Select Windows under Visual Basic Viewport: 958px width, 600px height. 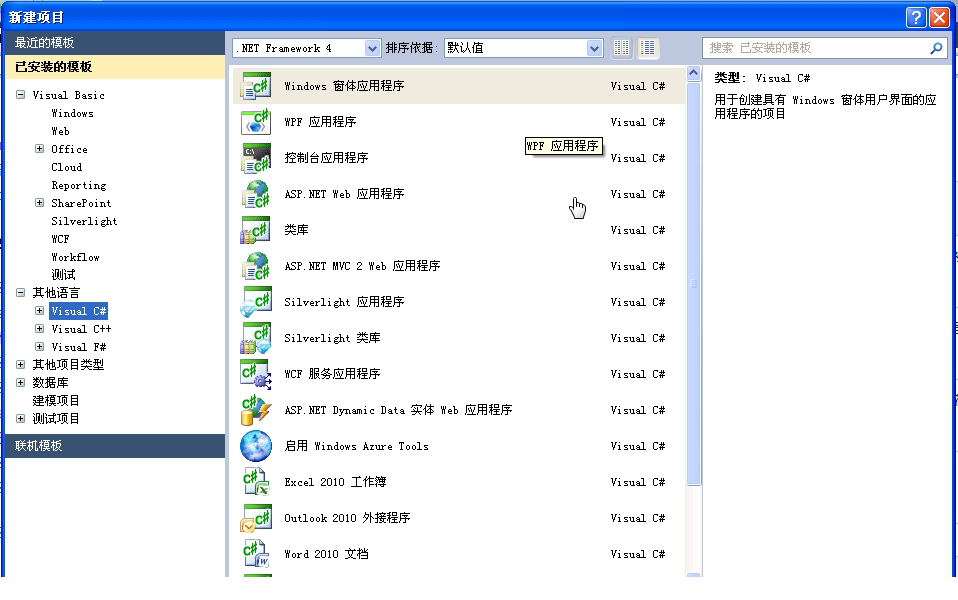72,113
